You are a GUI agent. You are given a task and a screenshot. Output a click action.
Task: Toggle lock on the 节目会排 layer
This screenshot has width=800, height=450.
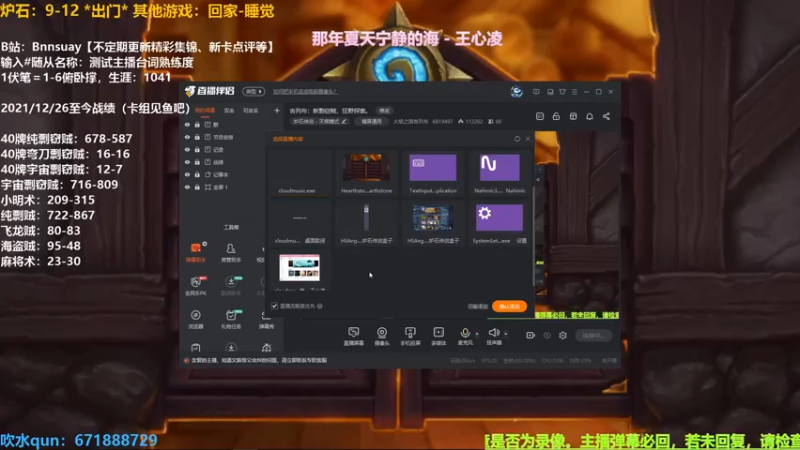point(197,137)
